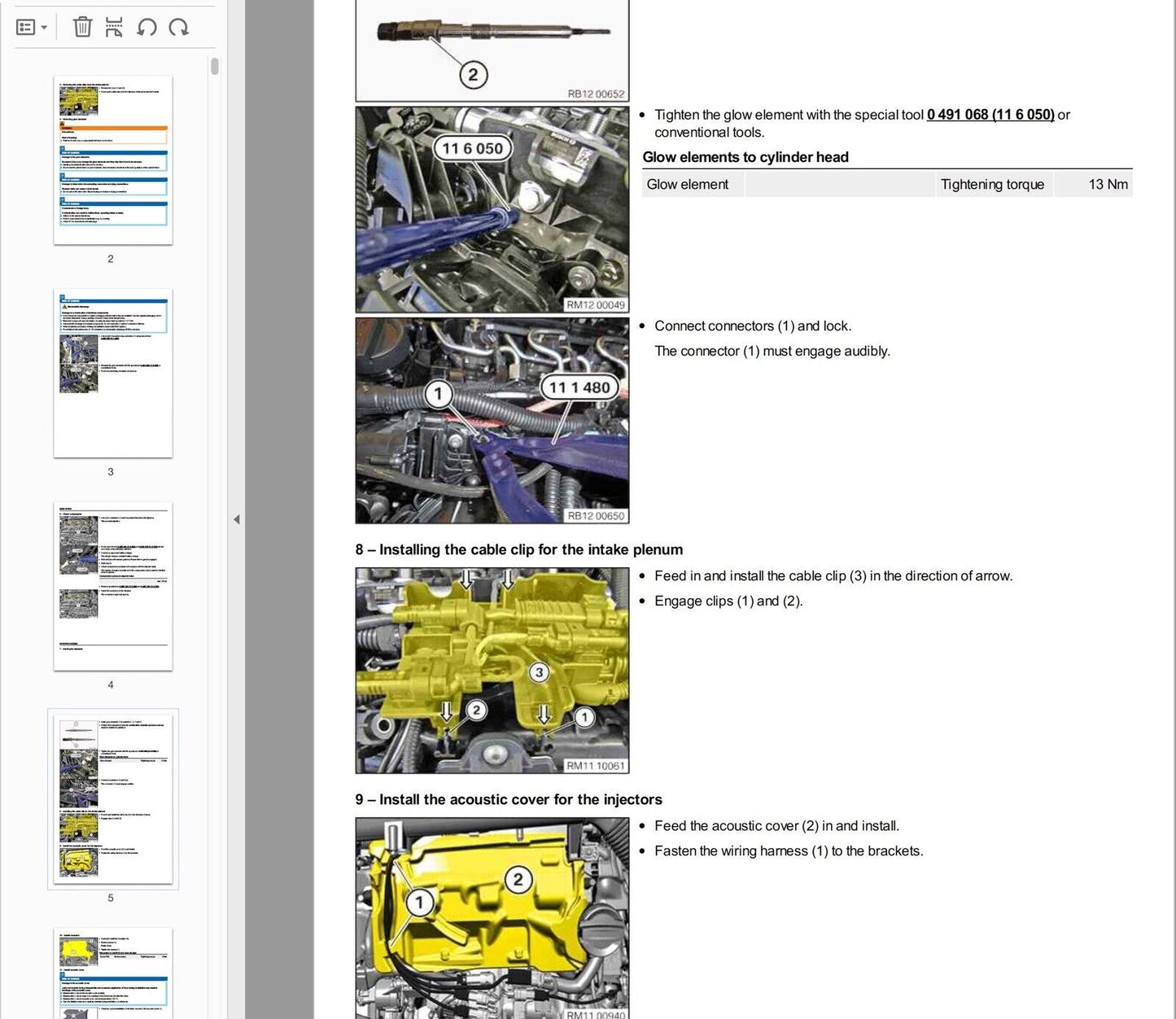Click the yellow acoustic cover image
The width and height of the screenshot is (1176, 1019).
tap(492, 918)
